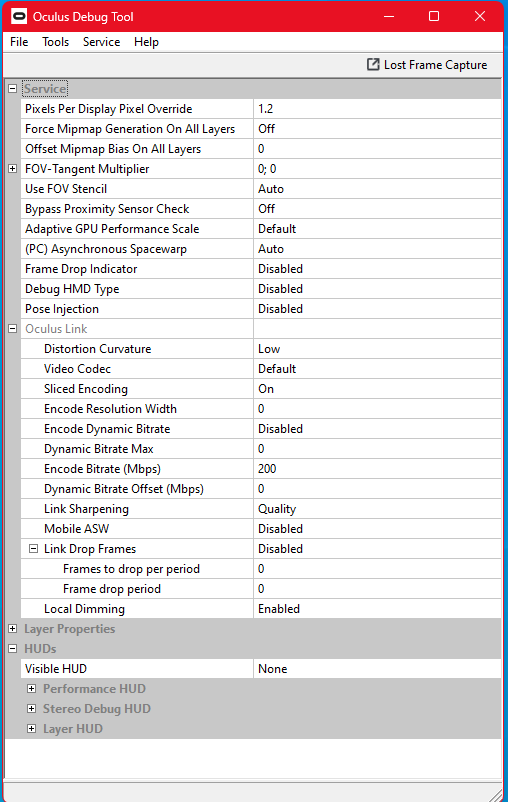The width and height of the screenshot is (508, 802).
Task: Change Video Codec value Default
Action: click(x=377, y=368)
